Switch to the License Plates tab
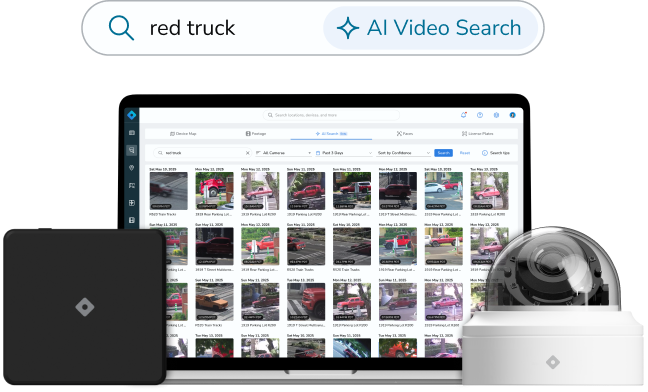This screenshot has height=392, width=648. point(477,134)
